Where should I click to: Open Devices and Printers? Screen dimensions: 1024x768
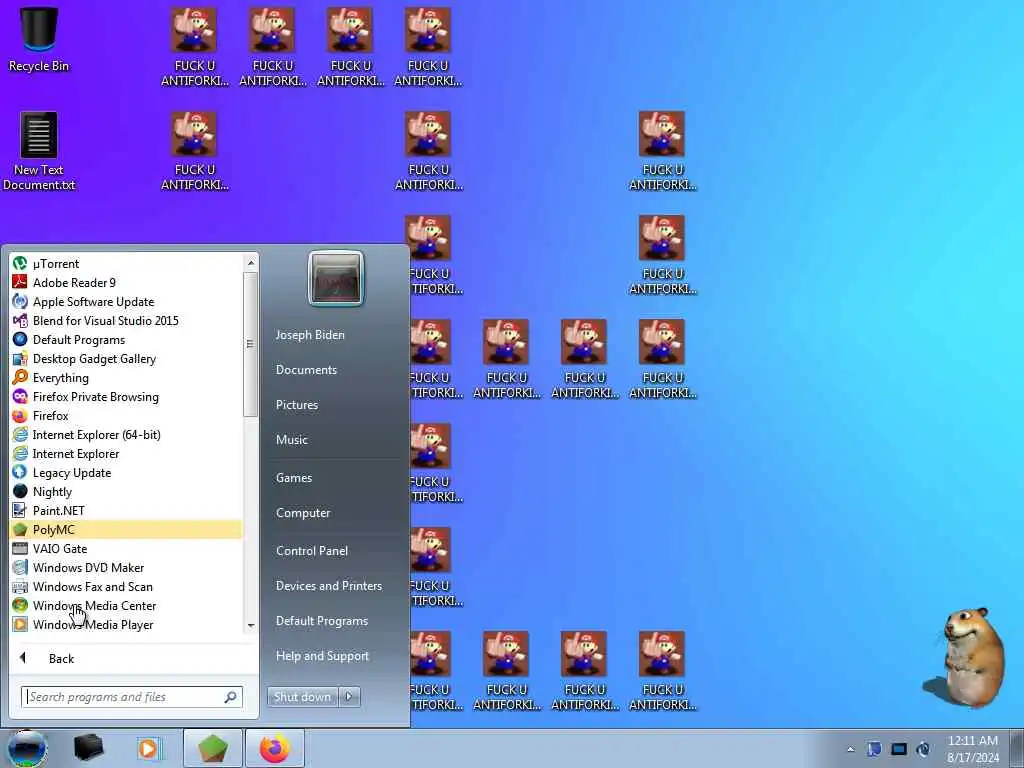329,586
